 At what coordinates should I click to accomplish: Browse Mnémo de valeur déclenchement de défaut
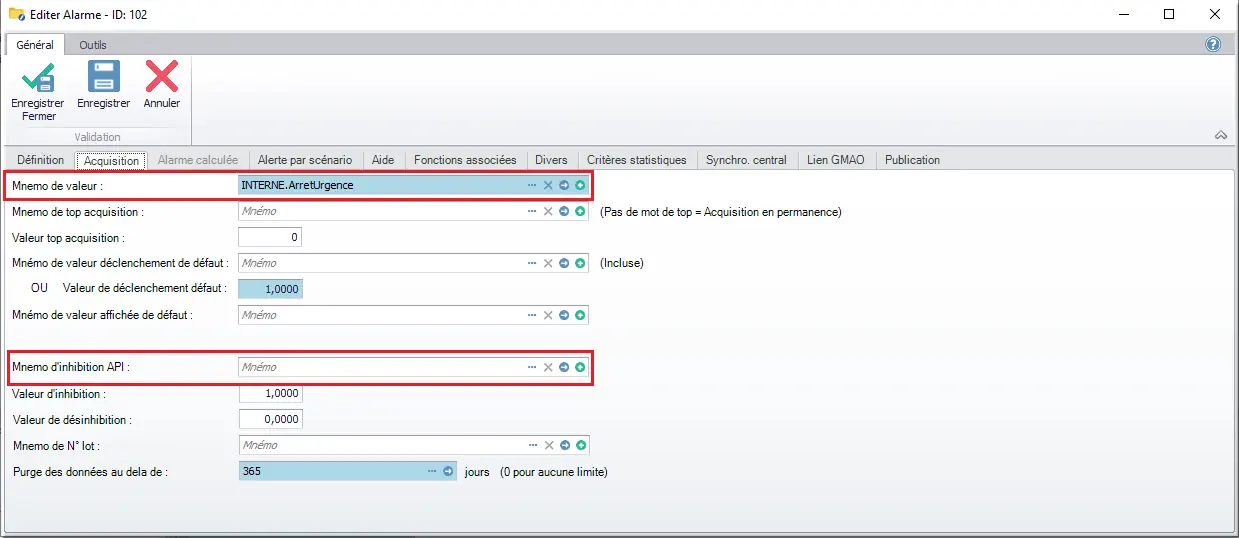point(532,263)
